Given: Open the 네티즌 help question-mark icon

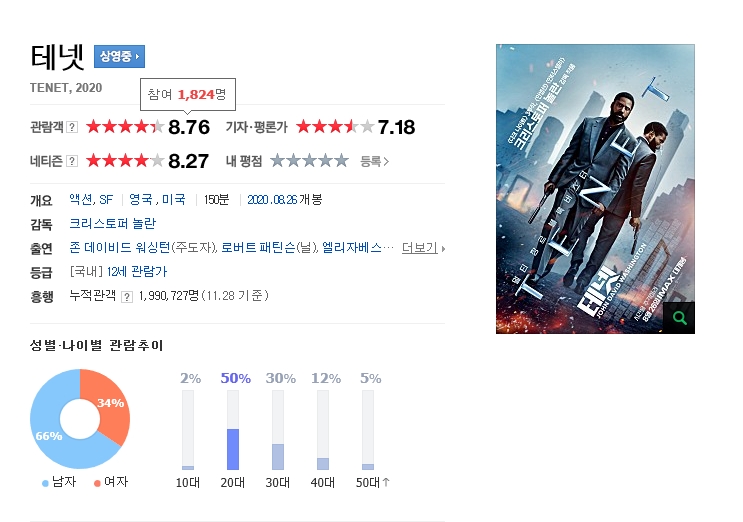Looking at the screenshot, I should pyautogui.click(x=72, y=161).
